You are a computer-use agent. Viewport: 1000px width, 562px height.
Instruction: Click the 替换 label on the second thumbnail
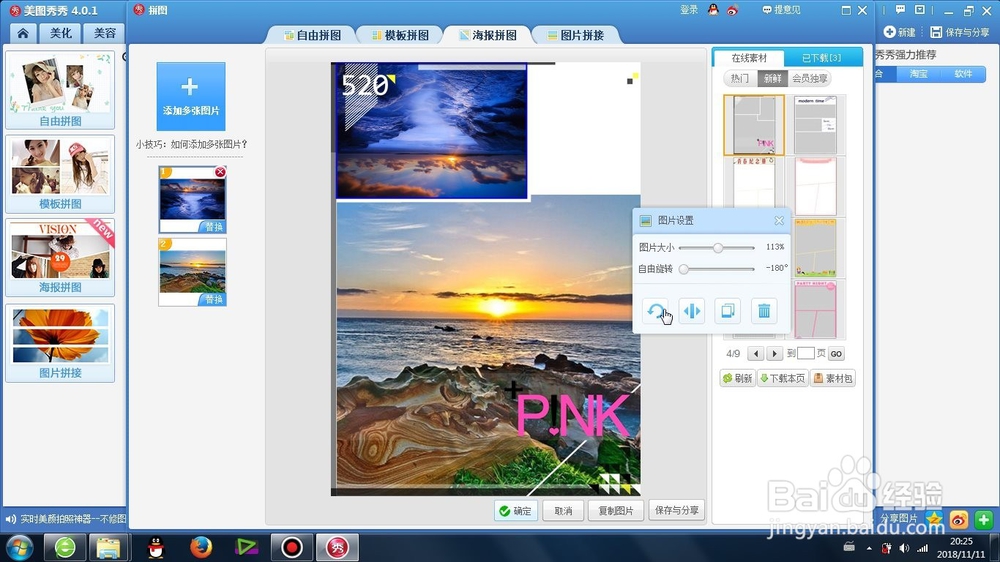tap(213, 299)
